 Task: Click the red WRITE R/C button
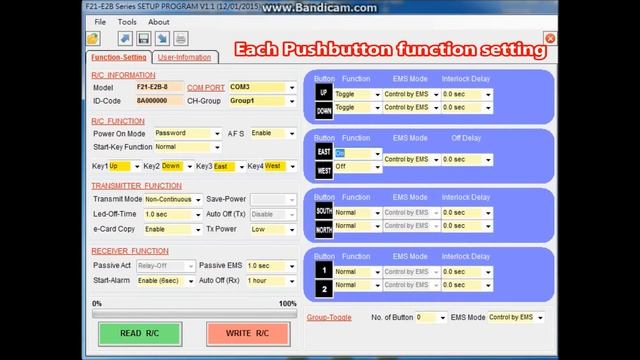pos(248,333)
